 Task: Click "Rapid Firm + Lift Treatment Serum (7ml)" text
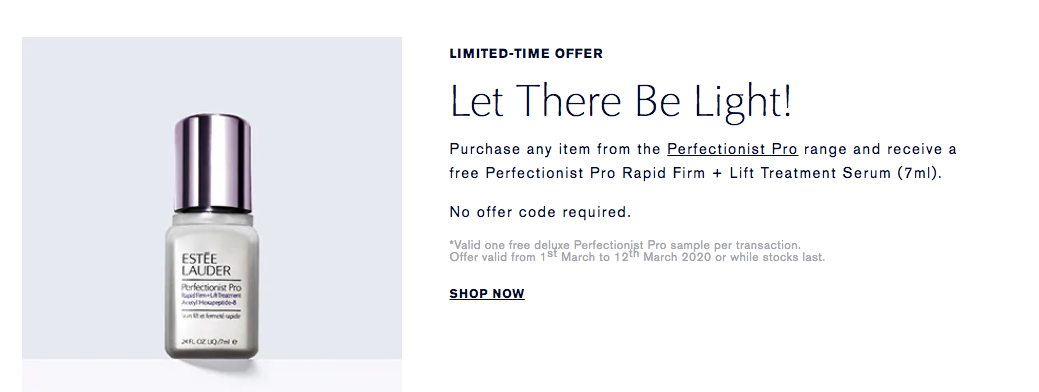[781, 173]
